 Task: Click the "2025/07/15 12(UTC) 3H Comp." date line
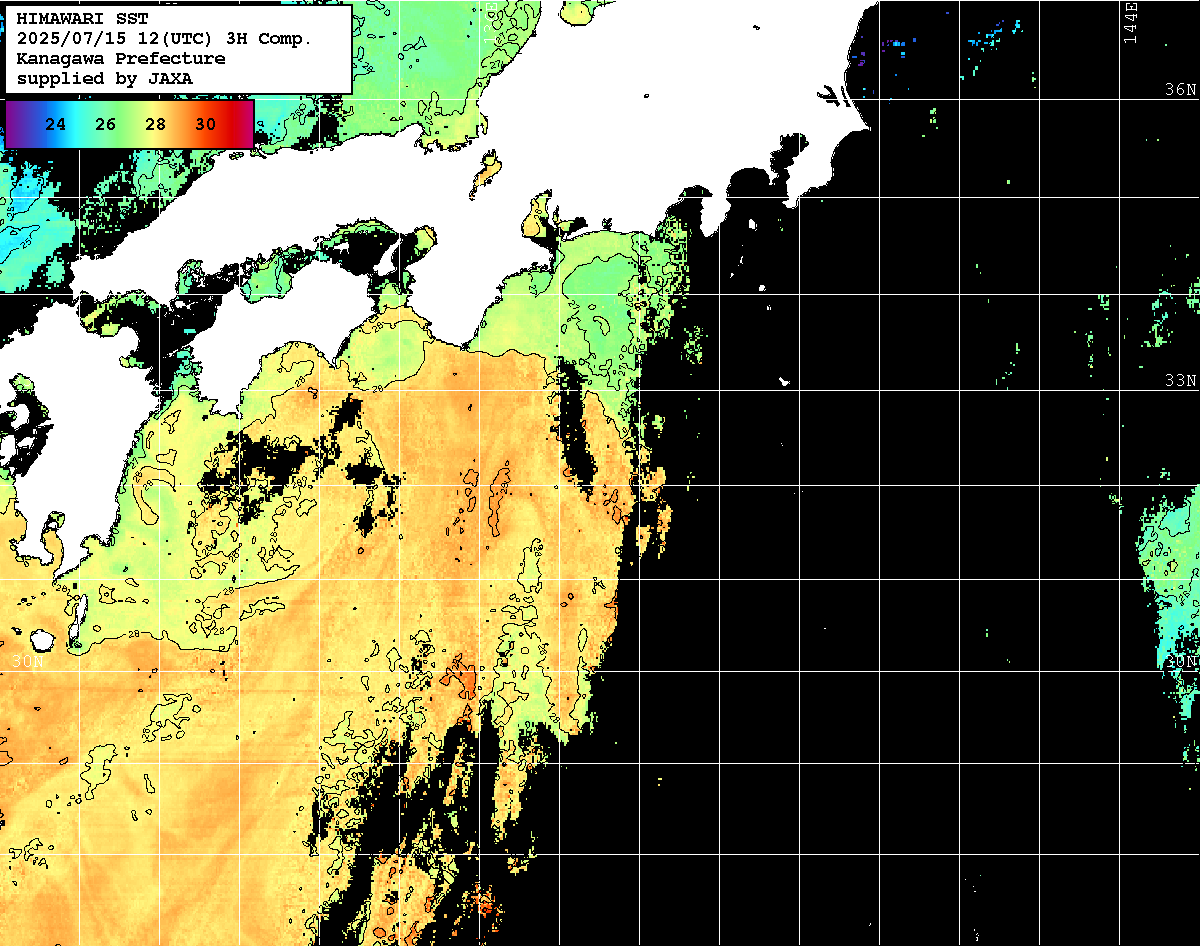165,39
